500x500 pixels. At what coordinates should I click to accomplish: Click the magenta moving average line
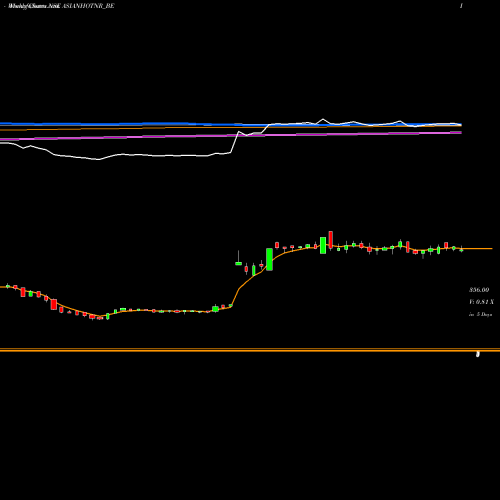coord(231,135)
